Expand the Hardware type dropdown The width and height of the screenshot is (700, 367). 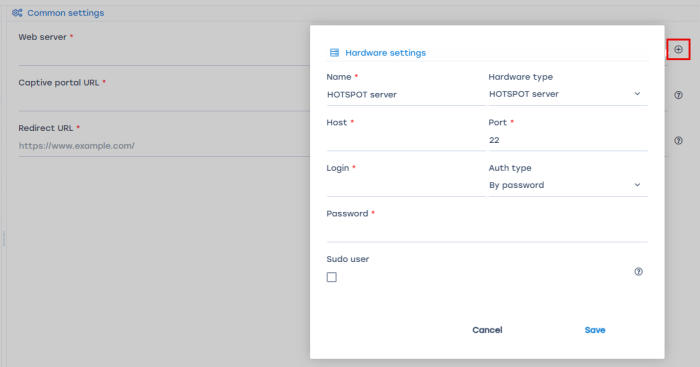[x=568, y=94]
